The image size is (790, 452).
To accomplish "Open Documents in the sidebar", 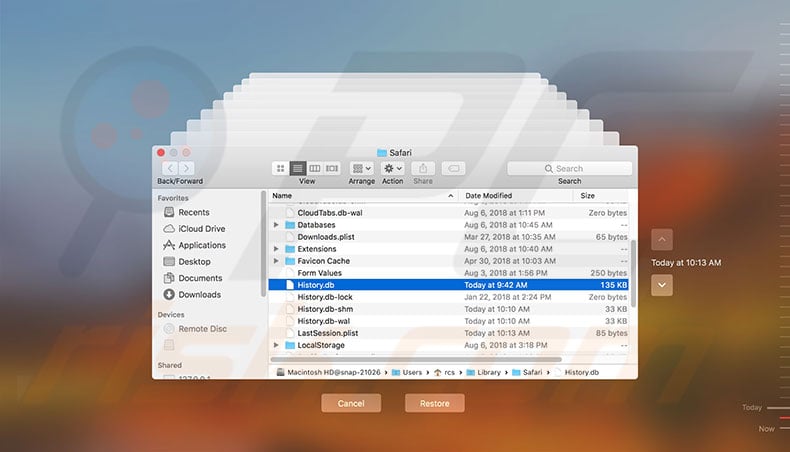I will point(193,278).
